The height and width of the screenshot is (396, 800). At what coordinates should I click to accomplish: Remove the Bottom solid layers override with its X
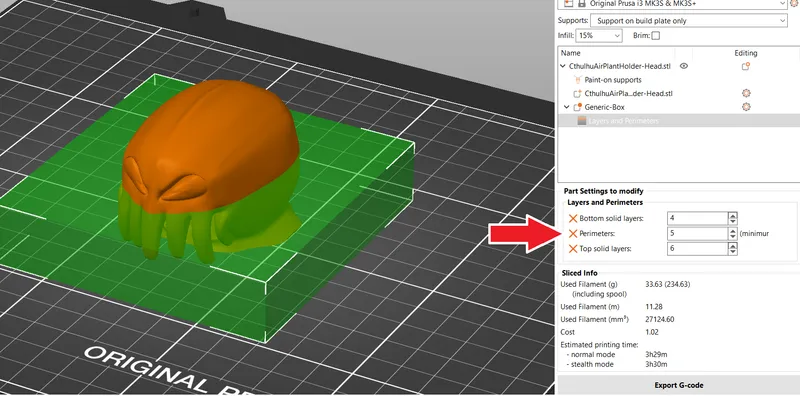point(573,218)
